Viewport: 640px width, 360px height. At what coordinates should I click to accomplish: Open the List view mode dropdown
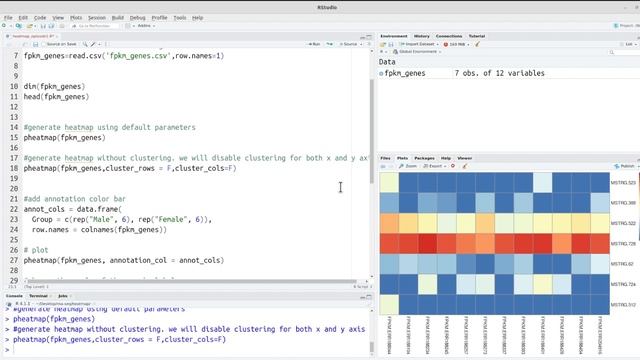pyautogui.click(x=629, y=44)
